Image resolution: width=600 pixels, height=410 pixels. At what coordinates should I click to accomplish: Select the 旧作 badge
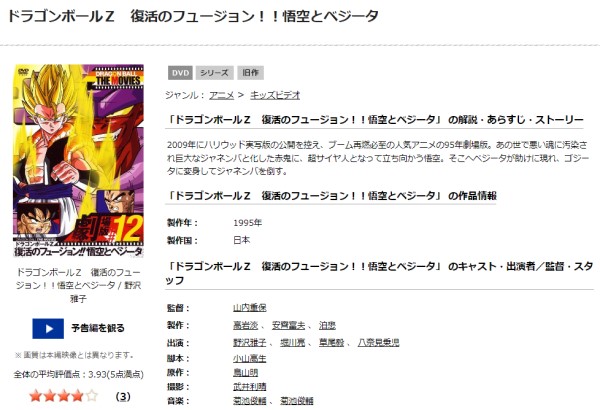pyautogui.click(x=249, y=73)
